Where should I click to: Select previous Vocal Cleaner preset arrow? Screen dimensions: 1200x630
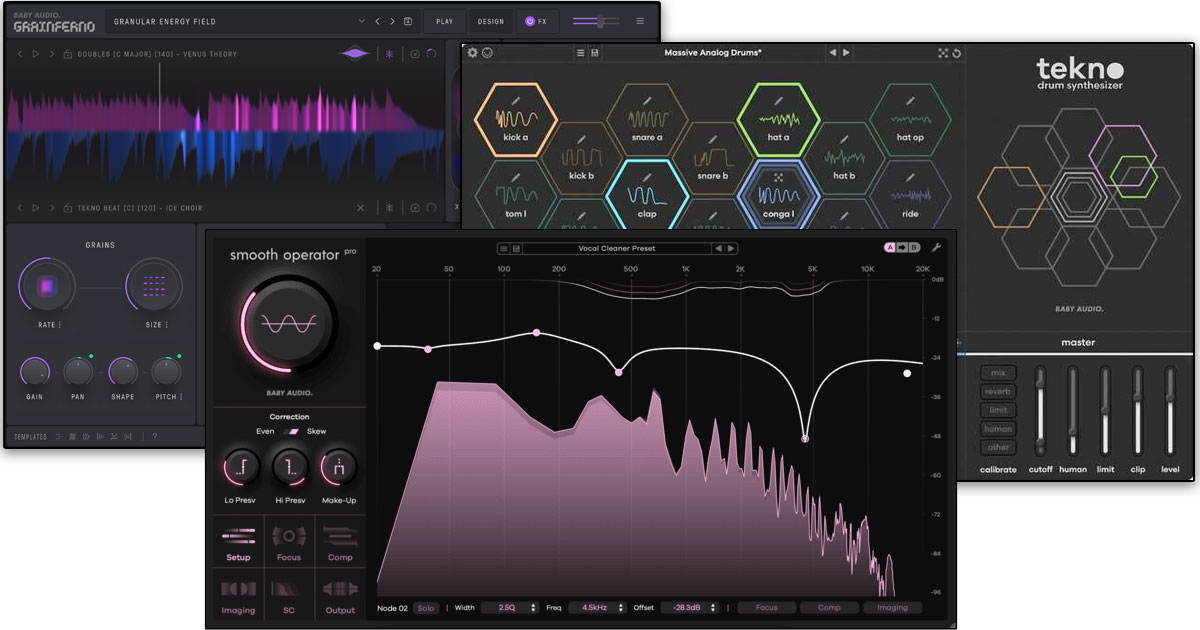click(717, 248)
